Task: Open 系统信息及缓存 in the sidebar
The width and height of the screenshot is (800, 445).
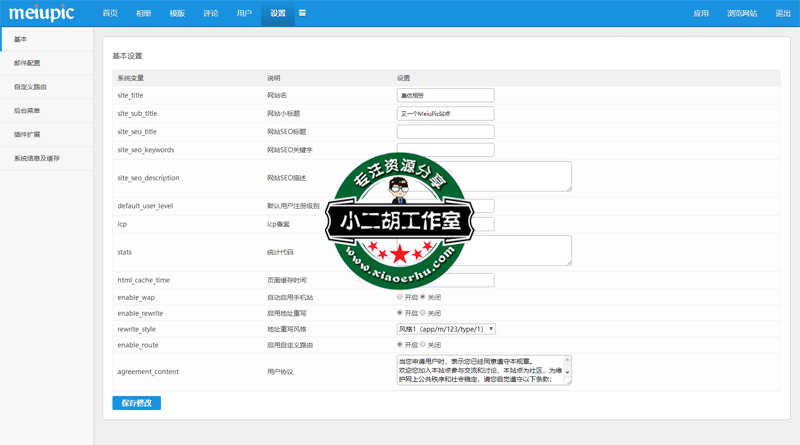Action: coord(36,158)
